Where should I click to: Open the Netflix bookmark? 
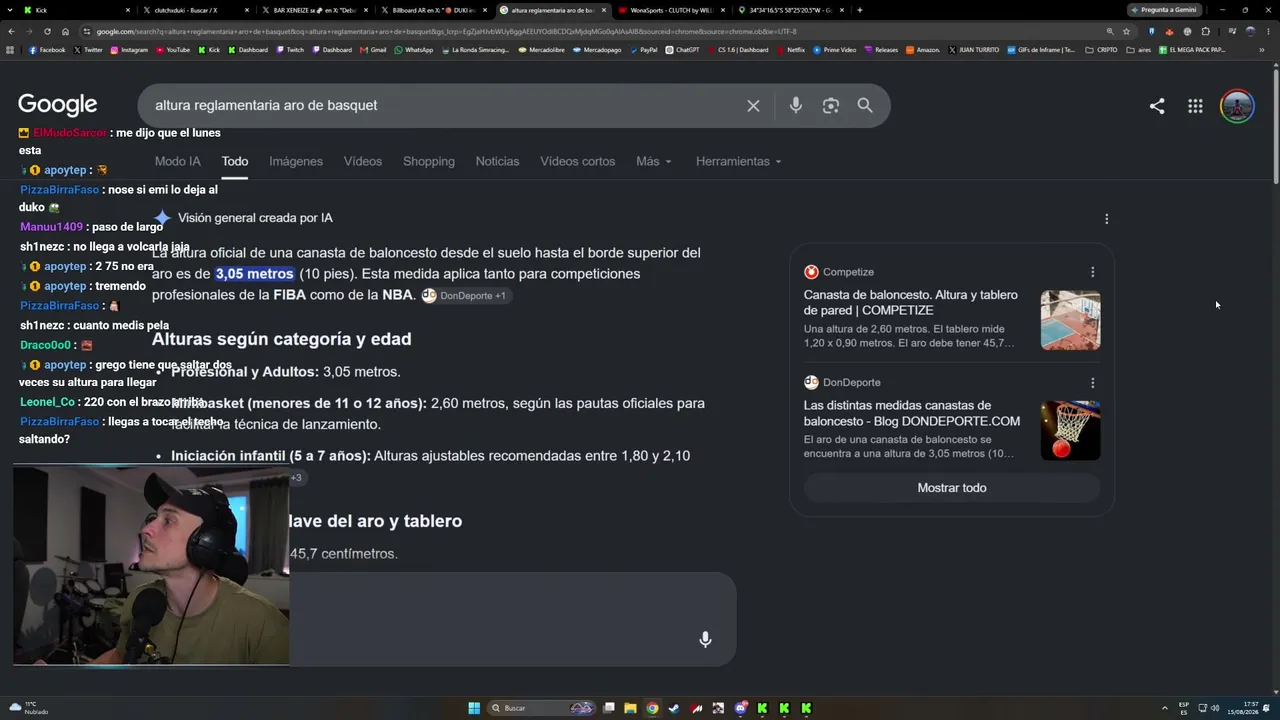[791, 50]
